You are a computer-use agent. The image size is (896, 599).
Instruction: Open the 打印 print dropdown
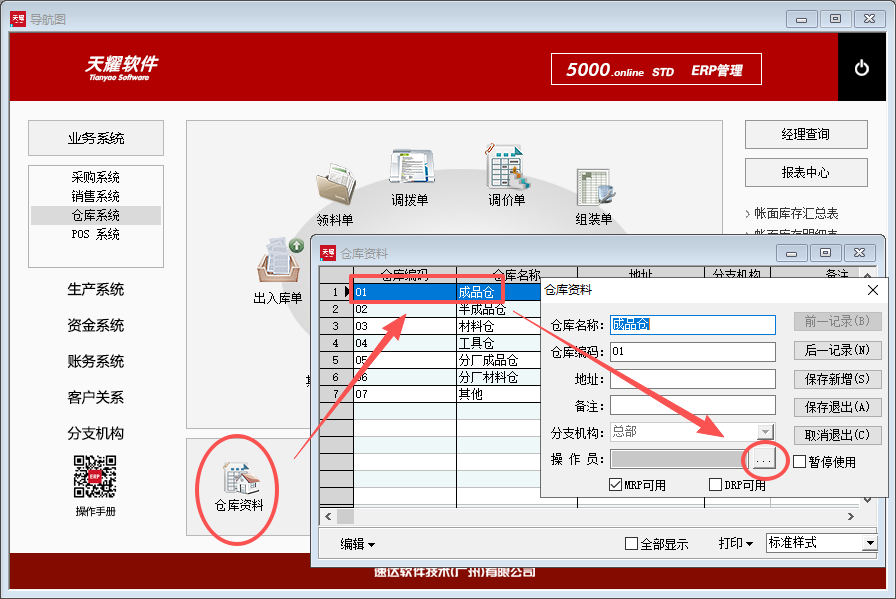735,543
